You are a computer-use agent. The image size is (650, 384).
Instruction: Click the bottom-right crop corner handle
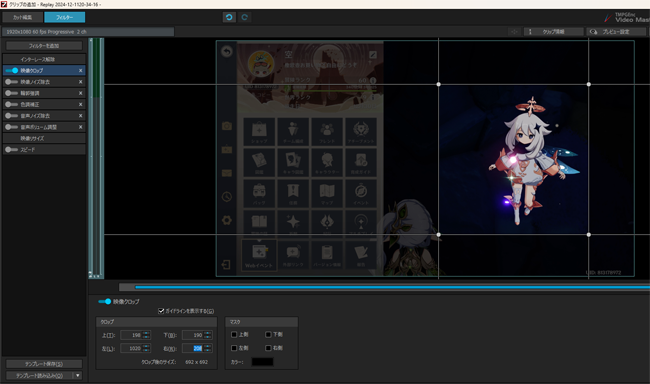coord(589,235)
